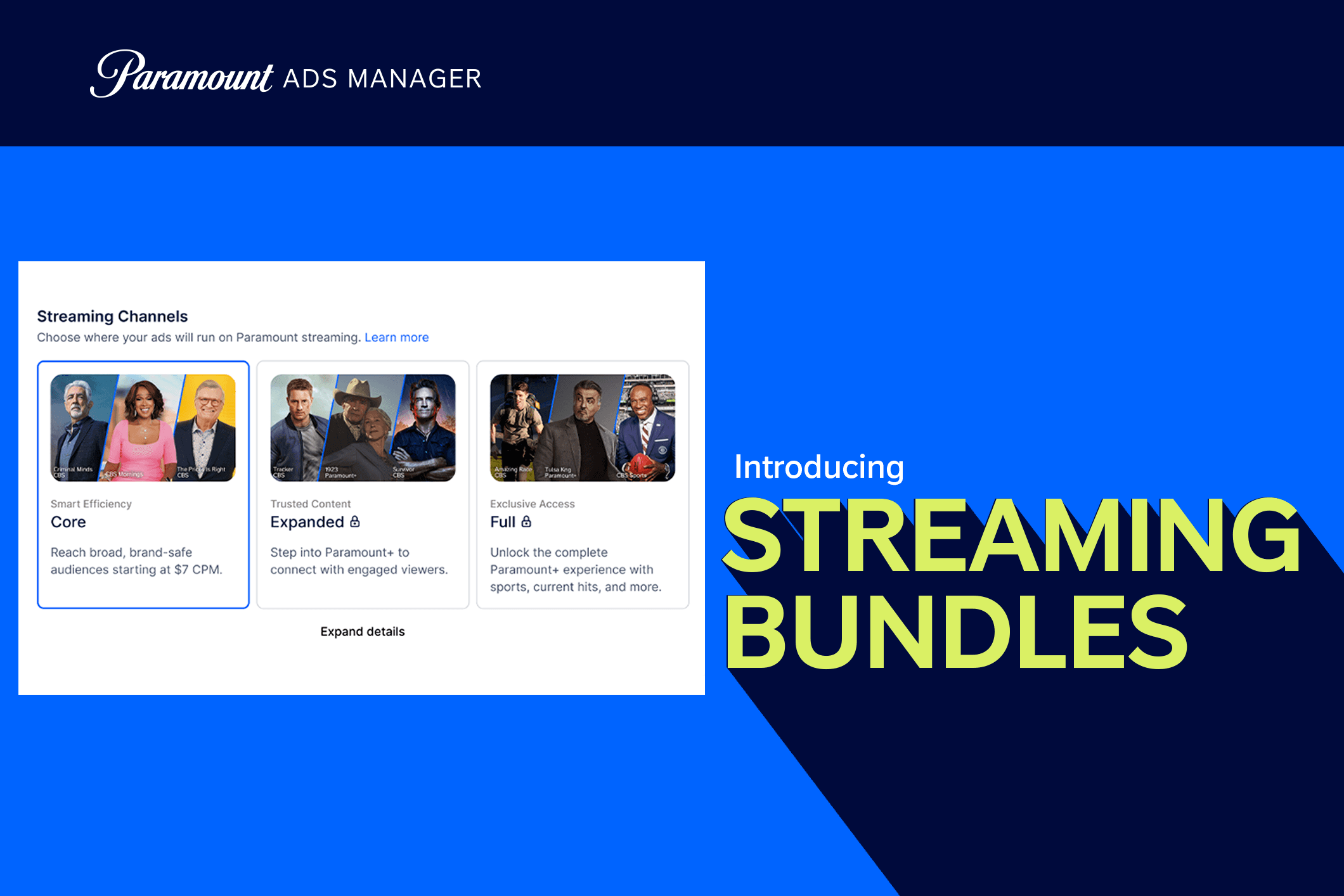Open the Learn more link
The height and width of the screenshot is (896, 1344).
pyautogui.click(x=396, y=337)
